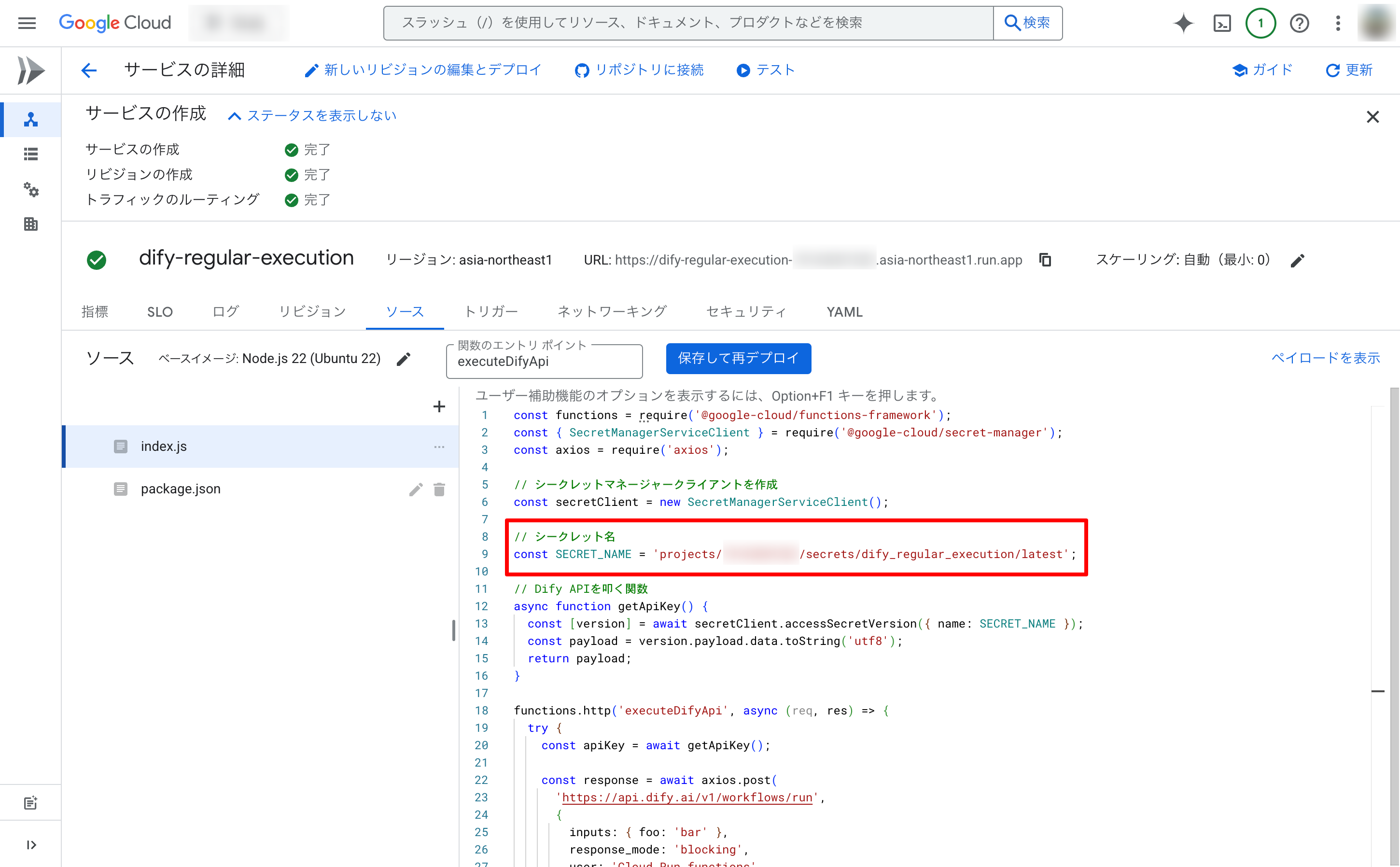Expand the left sidebar panel

coord(31,845)
